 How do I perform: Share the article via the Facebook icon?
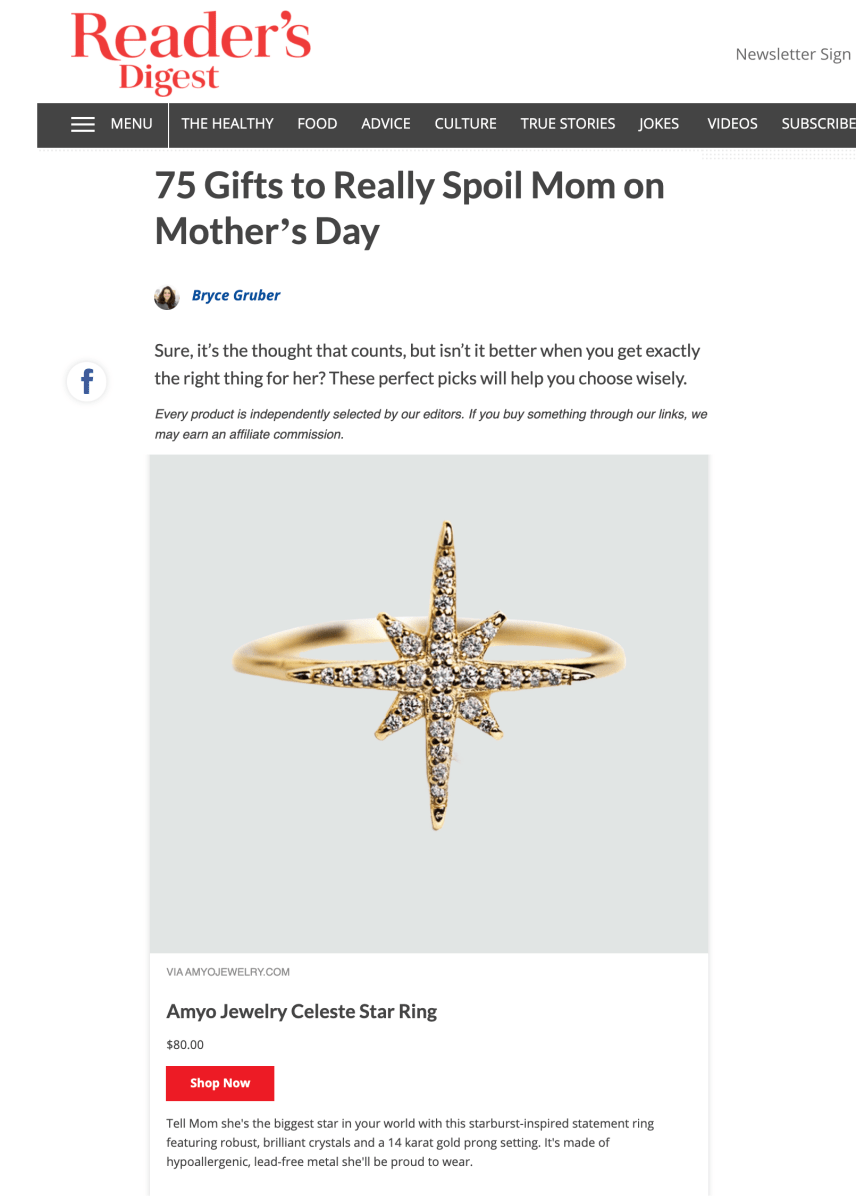86,381
